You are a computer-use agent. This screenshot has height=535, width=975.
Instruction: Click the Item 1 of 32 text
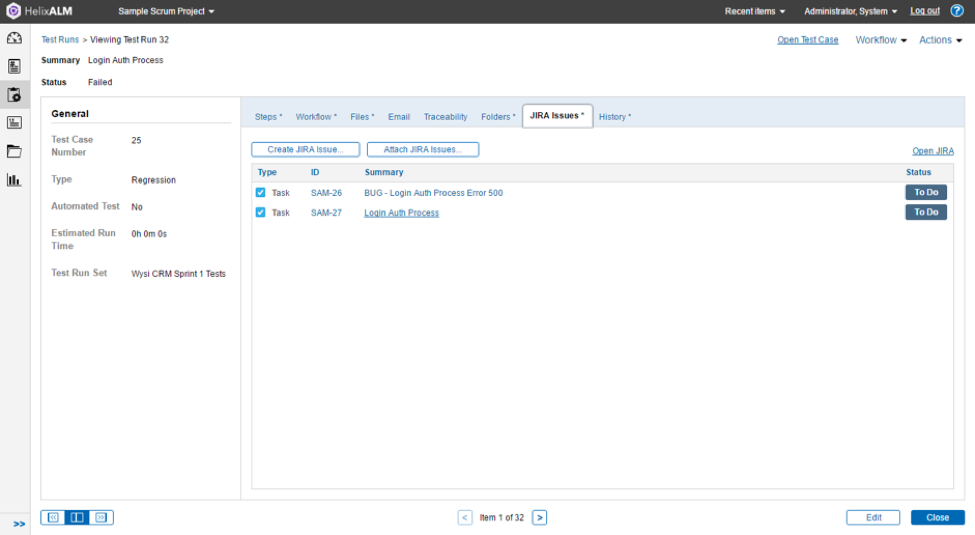502,518
